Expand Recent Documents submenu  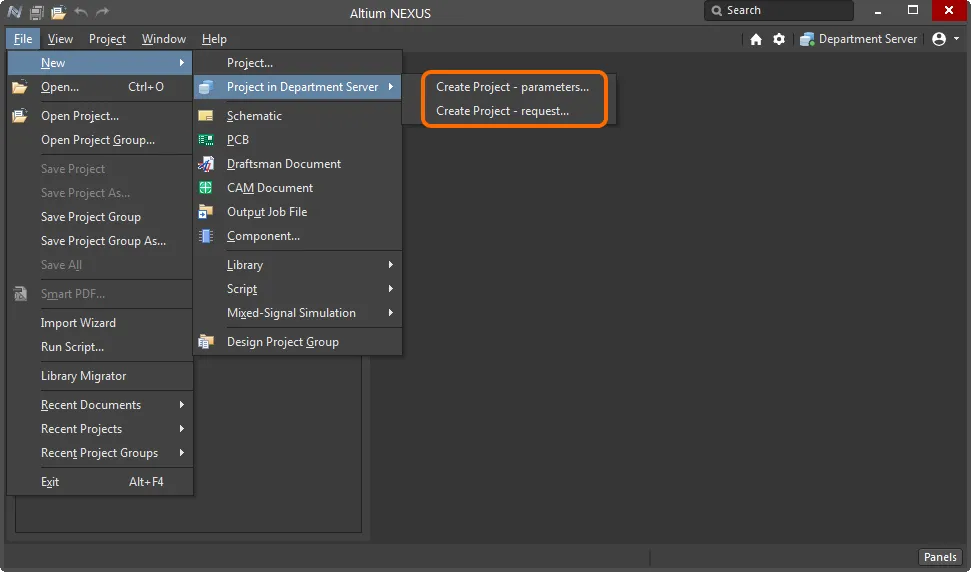coord(100,405)
